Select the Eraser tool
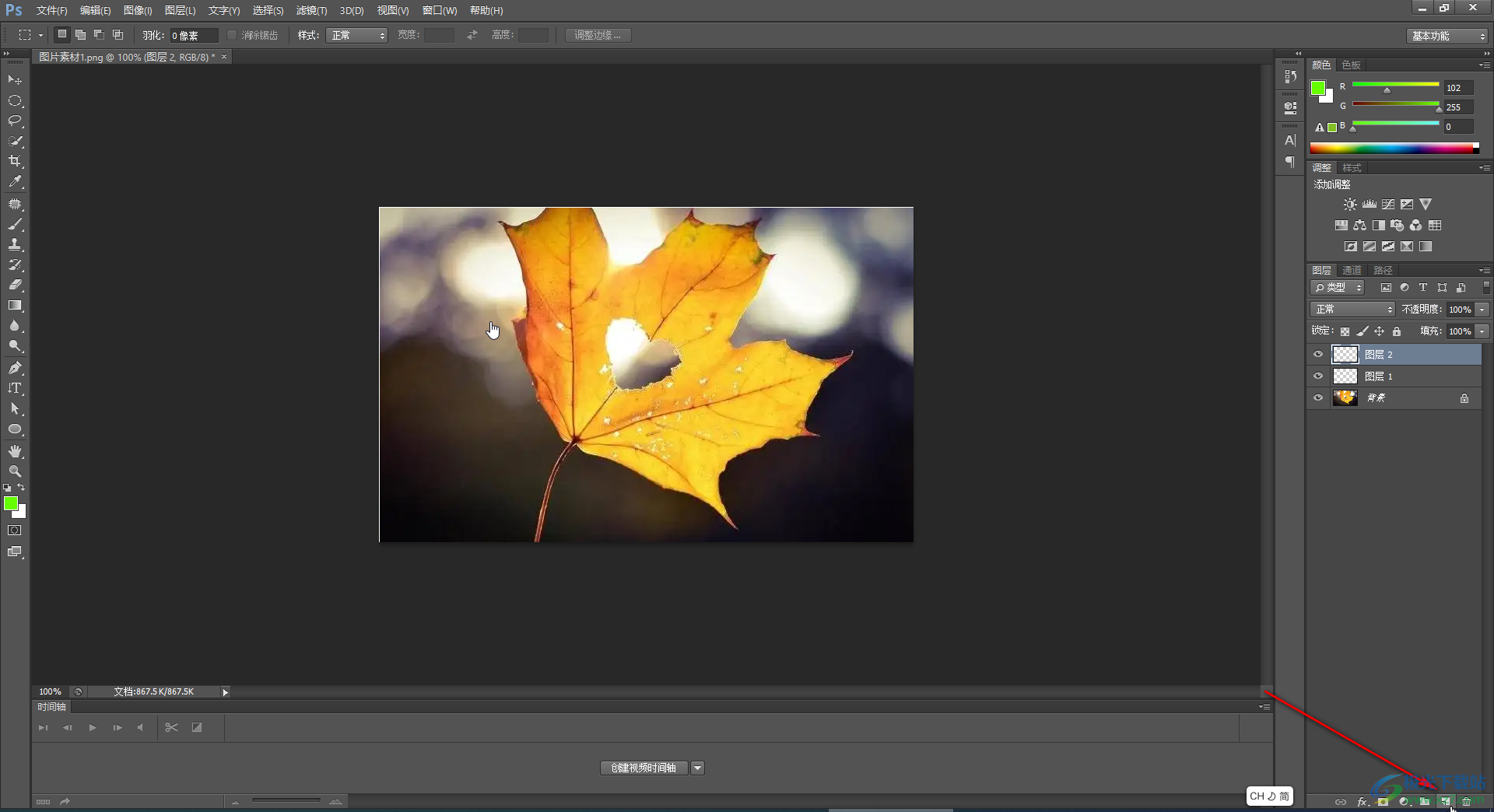 coord(15,285)
